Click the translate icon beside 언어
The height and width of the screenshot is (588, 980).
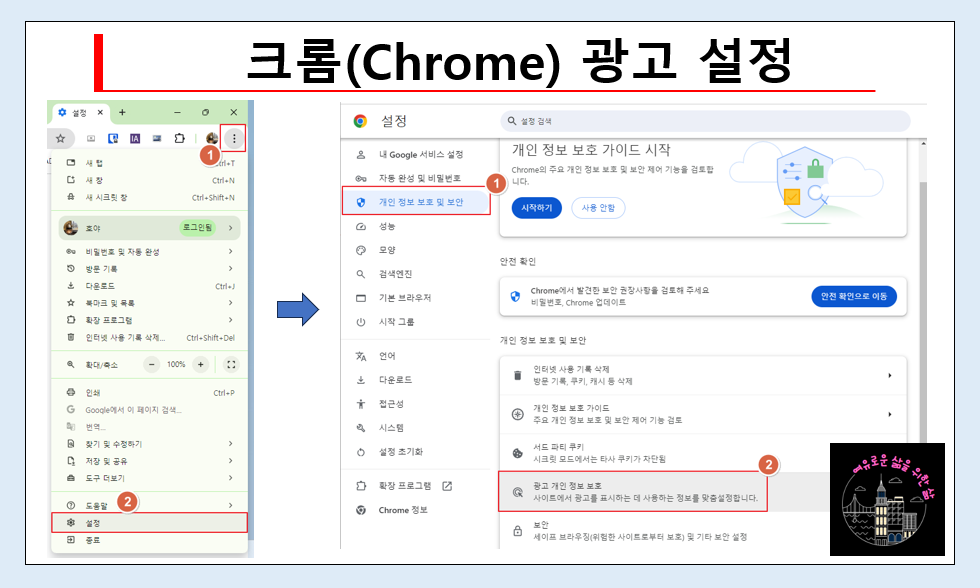pos(361,356)
